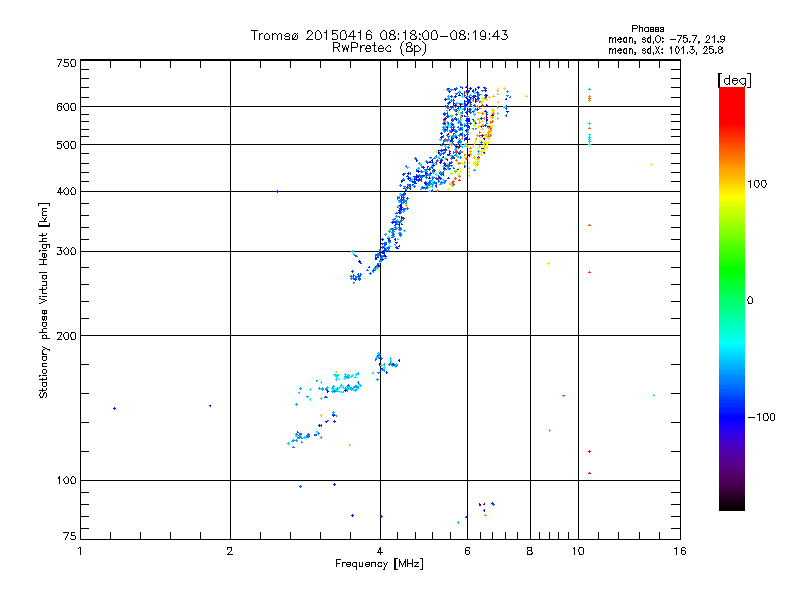Click the x-axis tick label '10'
The width and height of the screenshot is (800, 600).
pyautogui.click(x=578, y=551)
